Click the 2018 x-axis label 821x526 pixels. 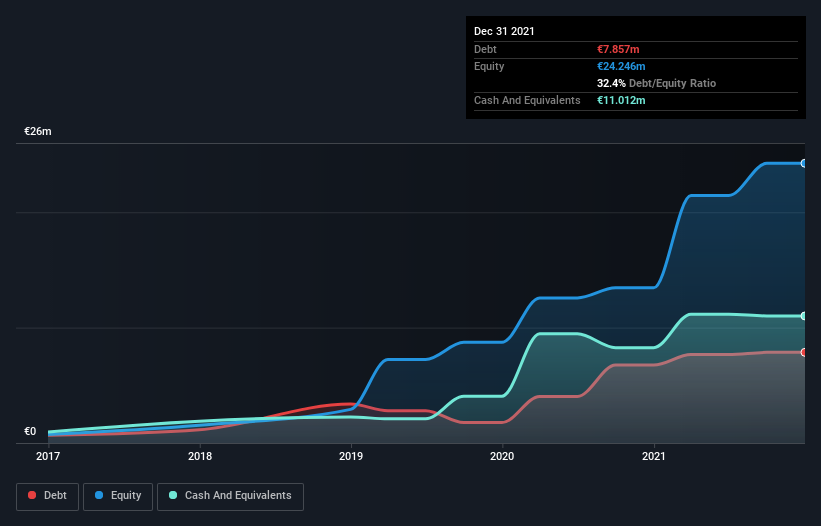[200, 456]
